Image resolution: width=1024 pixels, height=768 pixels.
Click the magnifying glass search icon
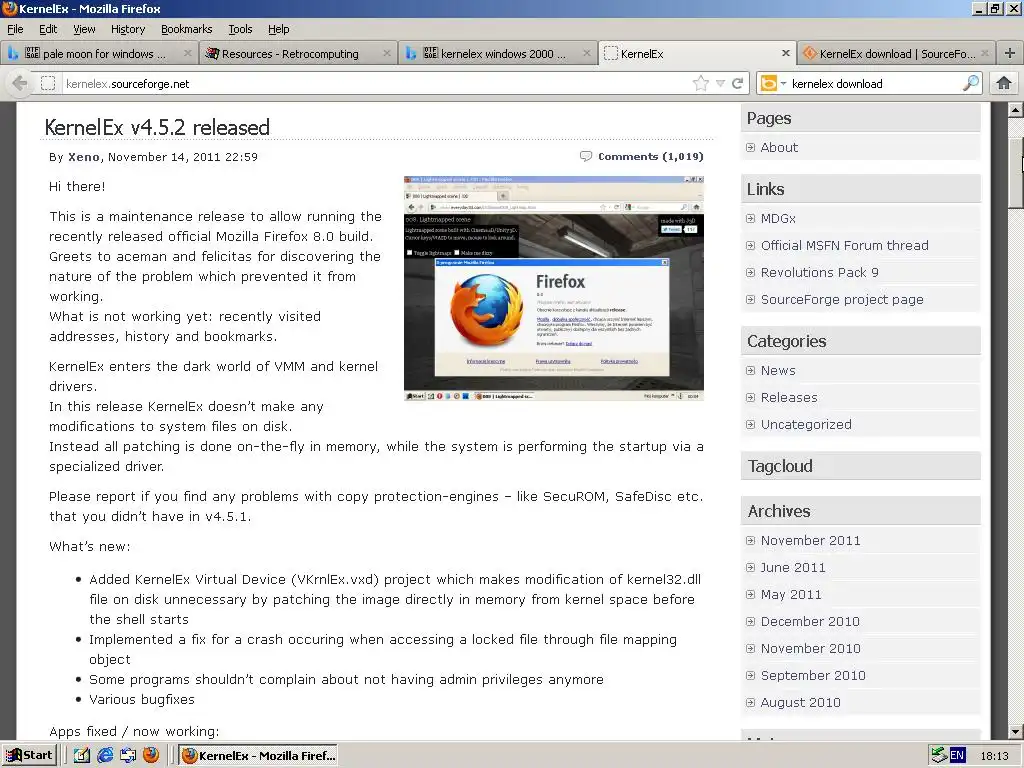tap(970, 83)
